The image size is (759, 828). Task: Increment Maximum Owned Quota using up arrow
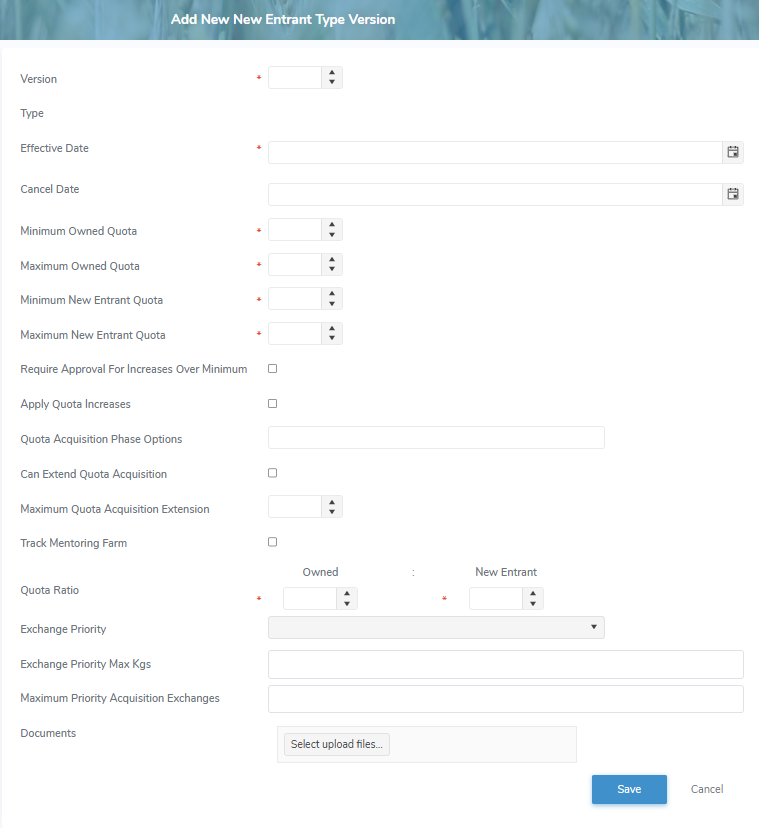click(x=334, y=259)
